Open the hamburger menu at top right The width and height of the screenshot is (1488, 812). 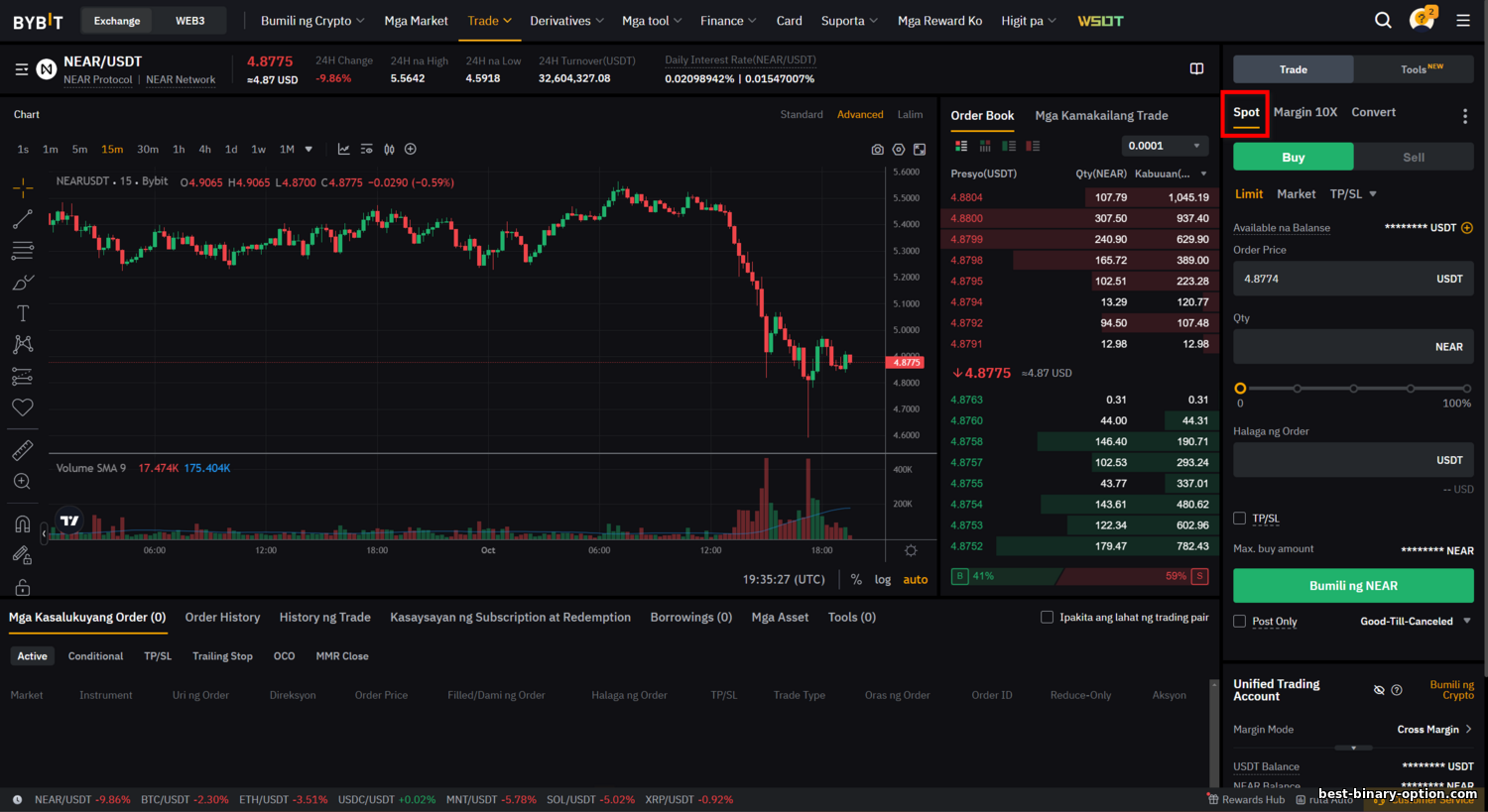coord(1463,20)
